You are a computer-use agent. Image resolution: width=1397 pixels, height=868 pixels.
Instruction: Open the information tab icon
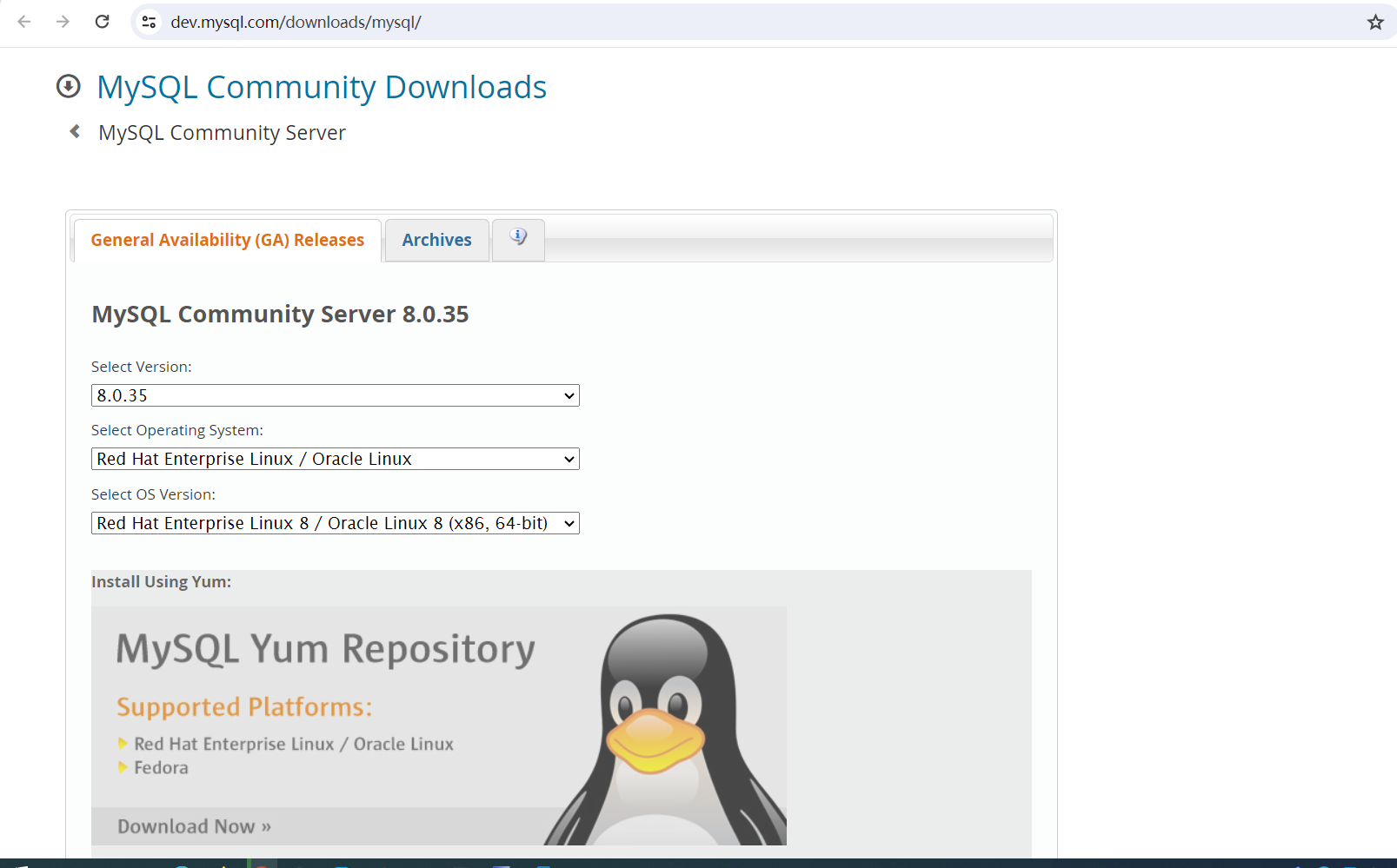[x=518, y=239]
